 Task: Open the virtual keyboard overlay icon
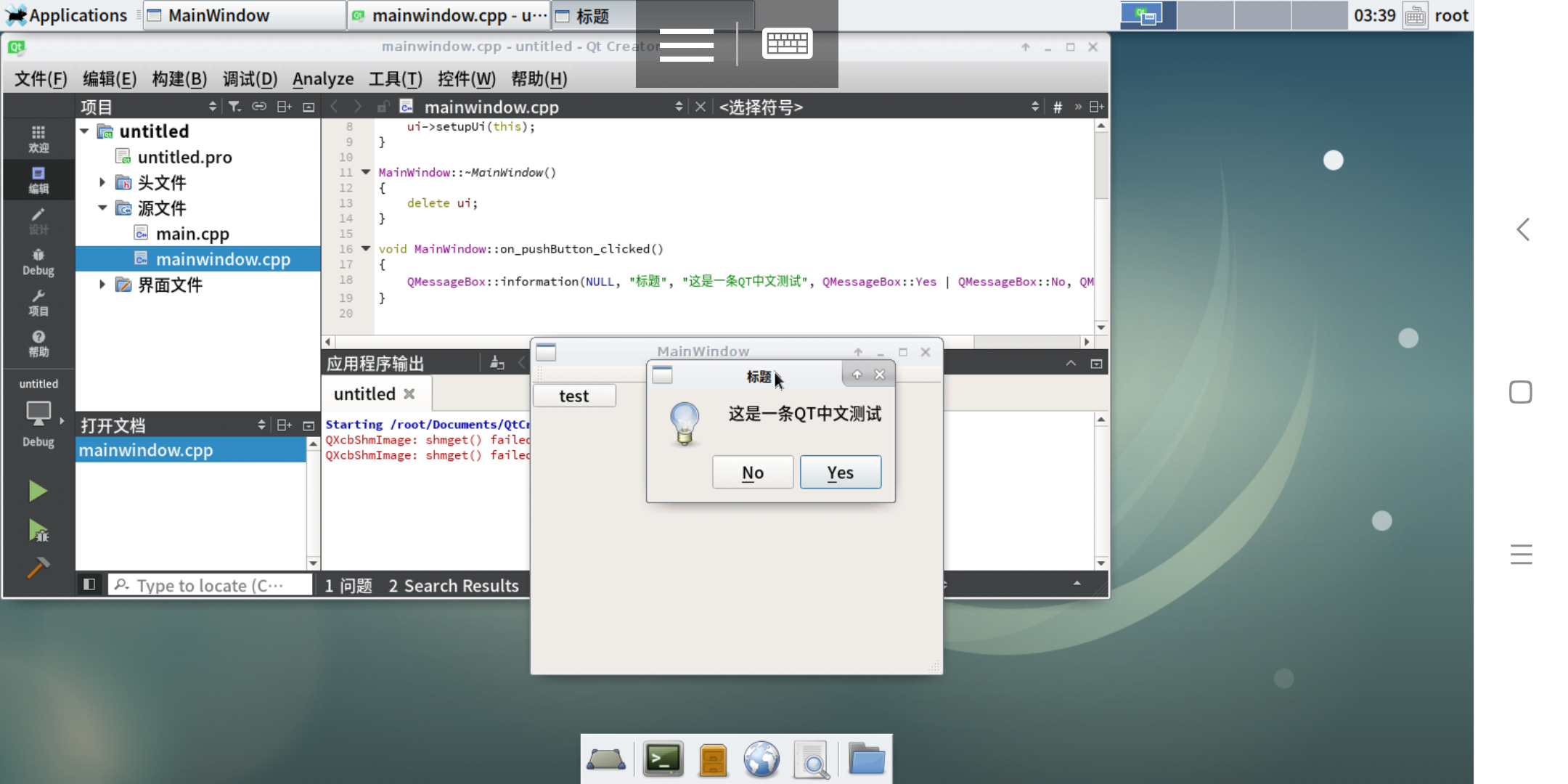(x=787, y=44)
